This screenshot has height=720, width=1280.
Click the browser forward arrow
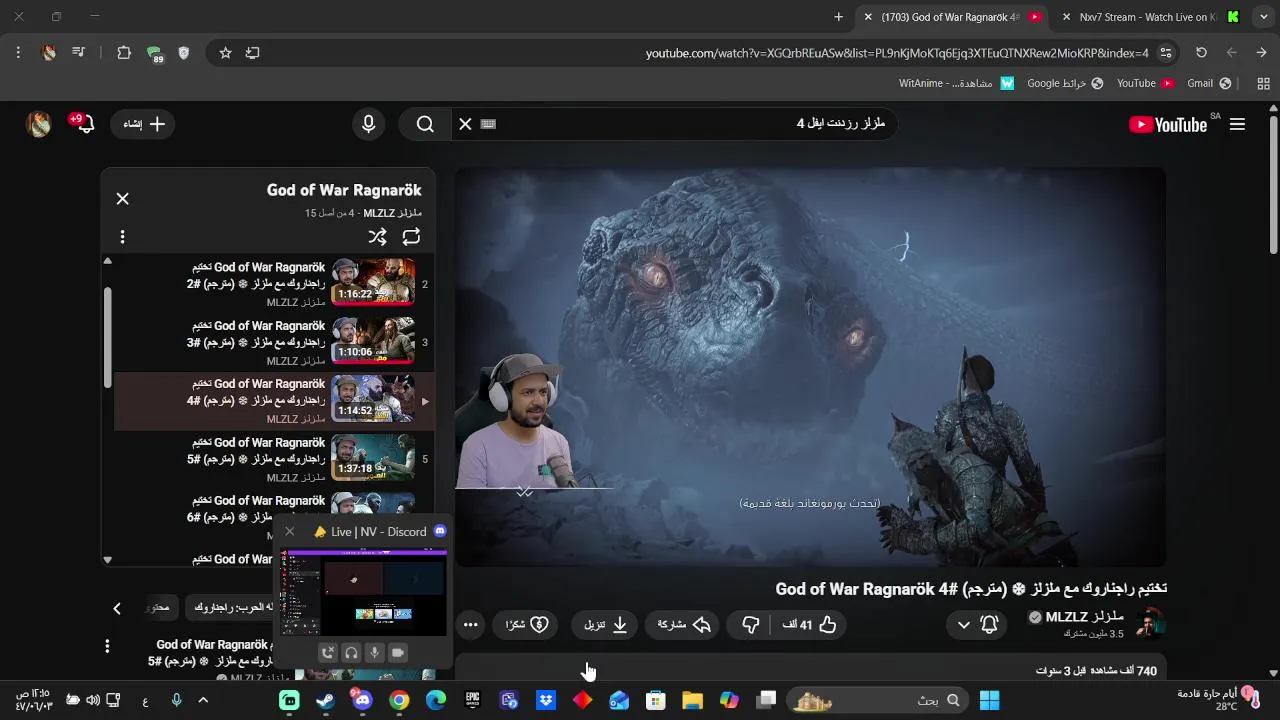pos(1231,53)
